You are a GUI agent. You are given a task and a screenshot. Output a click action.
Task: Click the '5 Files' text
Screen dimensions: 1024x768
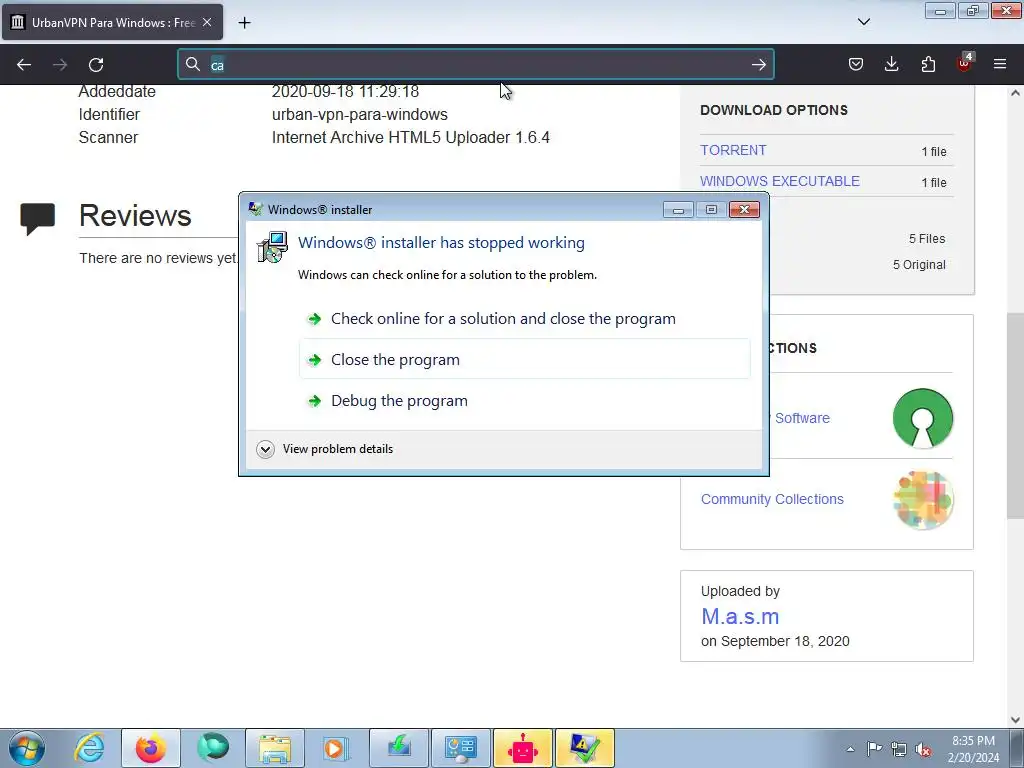click(927, 239)
